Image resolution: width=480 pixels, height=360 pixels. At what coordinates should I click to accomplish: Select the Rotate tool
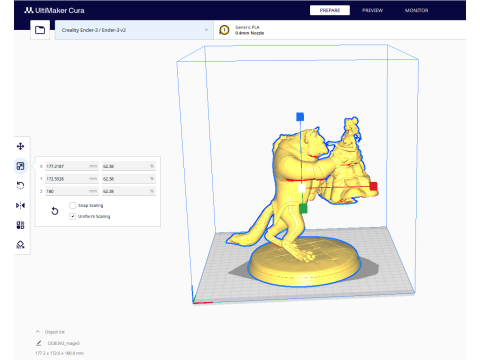20,186
